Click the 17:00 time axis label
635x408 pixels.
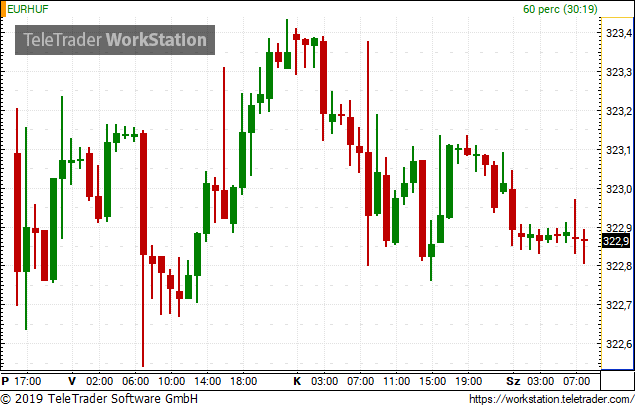[28, 381]
